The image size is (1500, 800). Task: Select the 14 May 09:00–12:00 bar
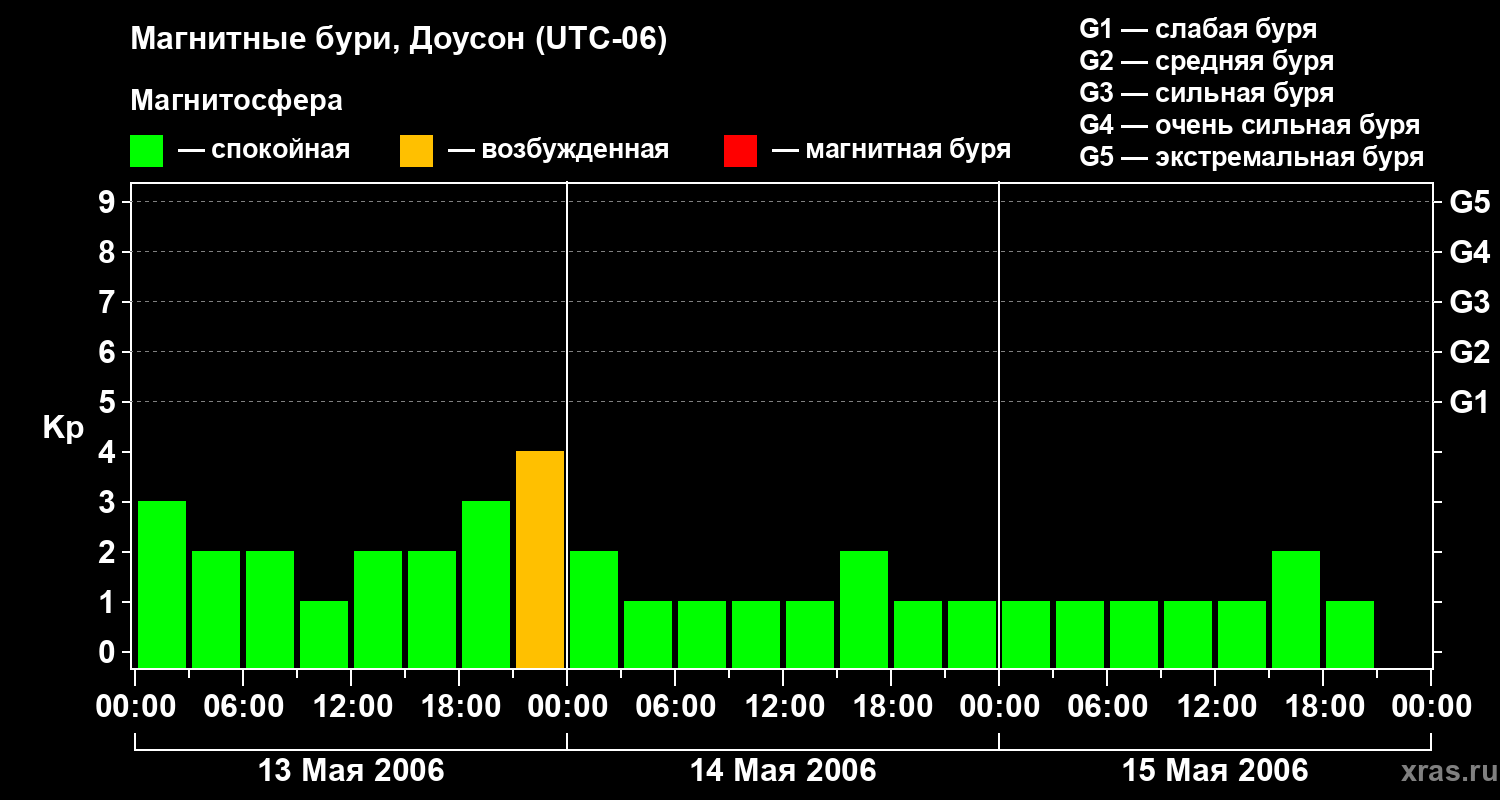[x=756, y=634]
